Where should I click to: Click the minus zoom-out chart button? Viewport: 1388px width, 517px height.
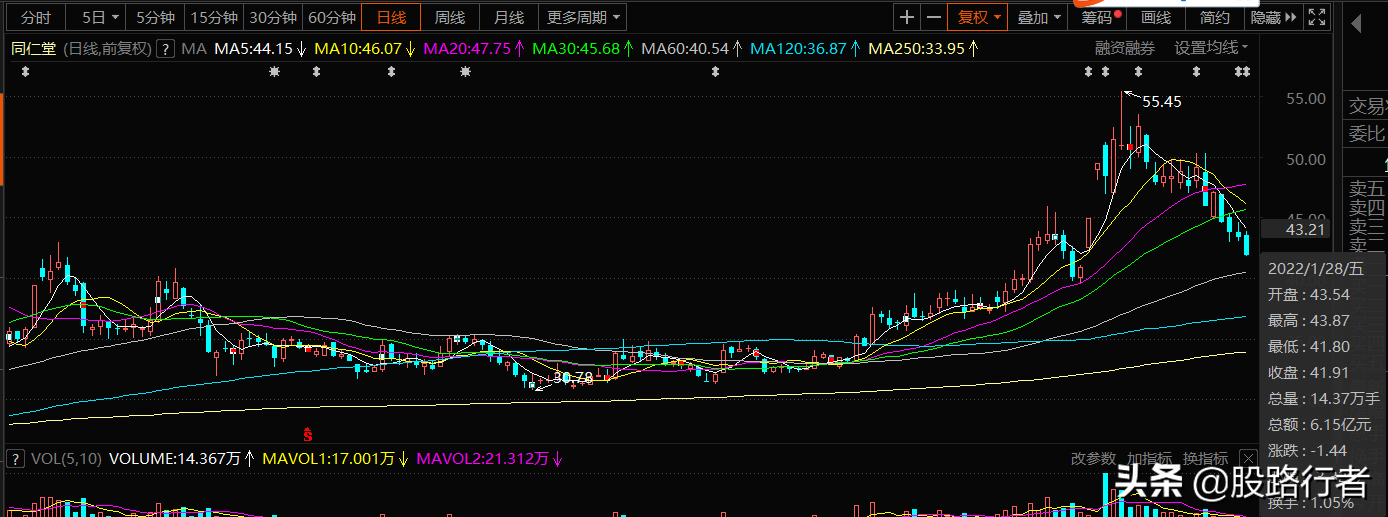933,17
